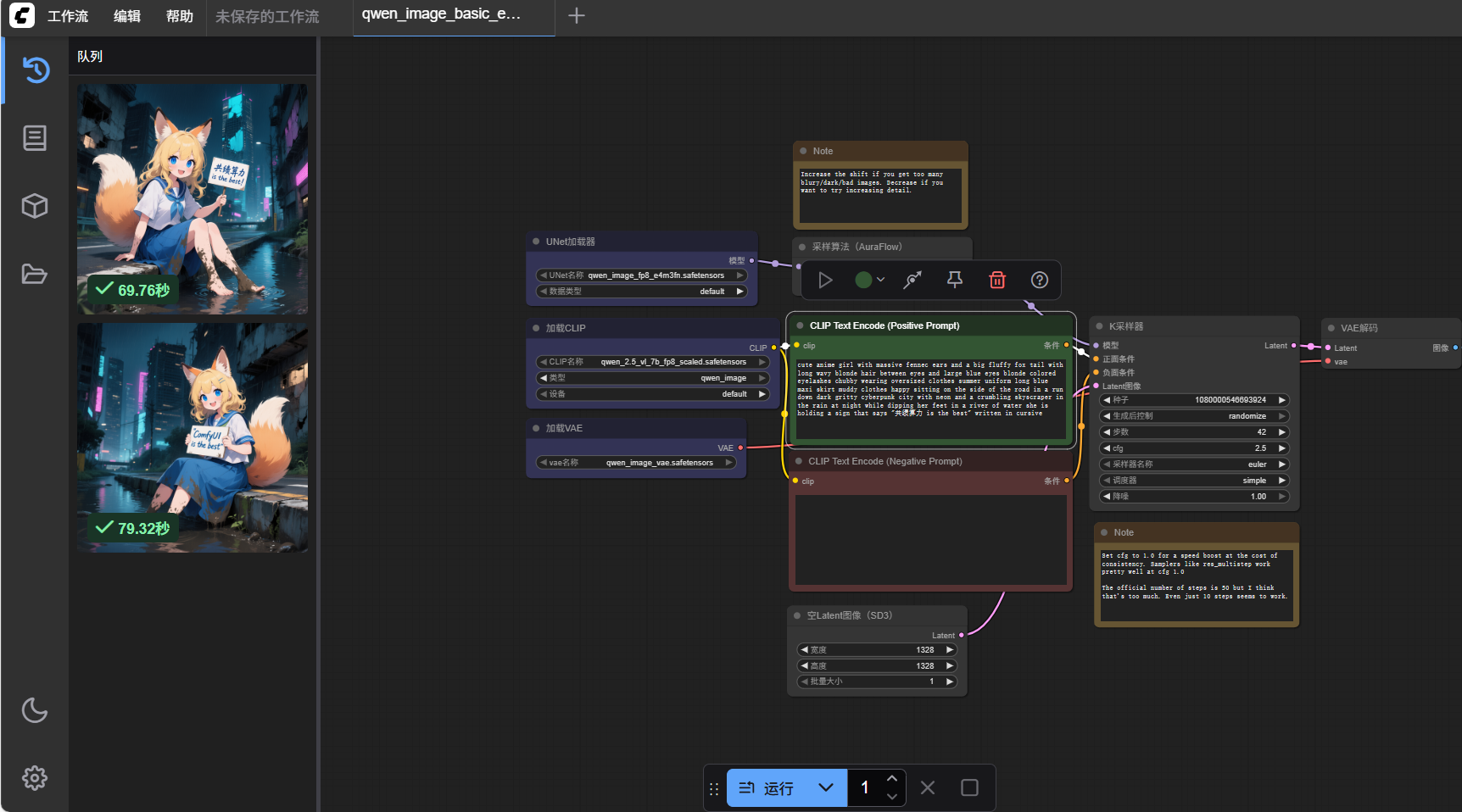Collapse the K采样器 node via its dot

[x=1099, y=326]
